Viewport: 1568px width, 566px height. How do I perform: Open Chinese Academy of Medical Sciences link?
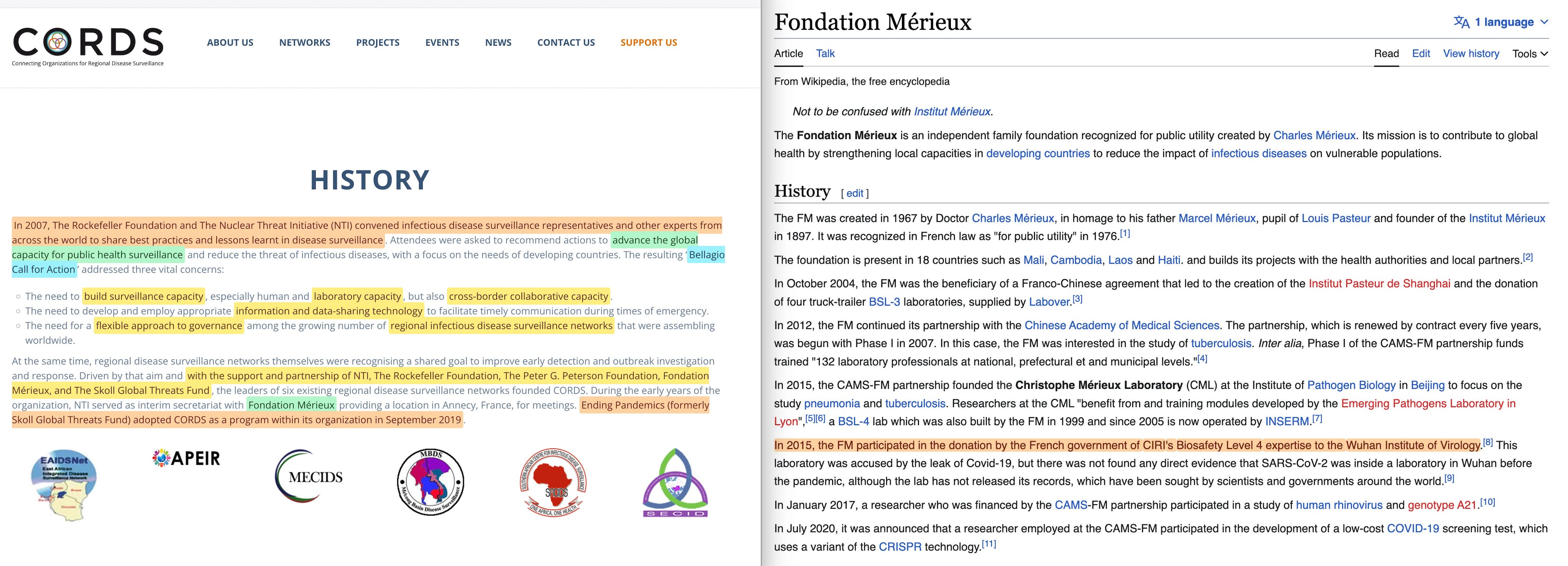click(x=1122, y=325)
